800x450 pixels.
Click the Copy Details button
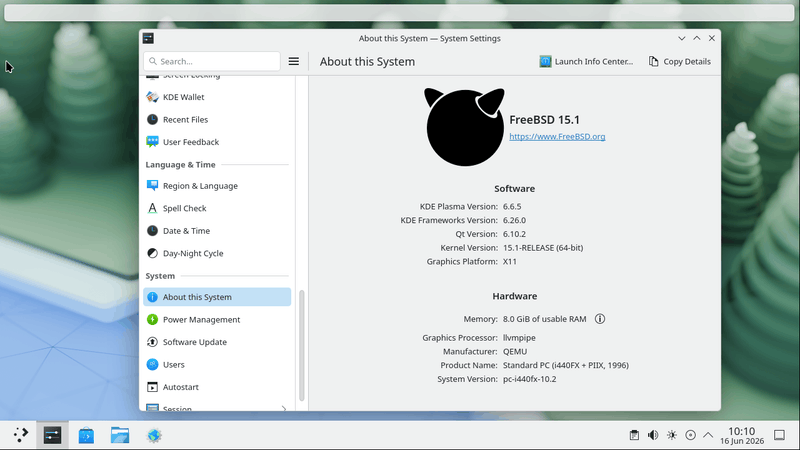pyautogui.click(x=680, y=61)
